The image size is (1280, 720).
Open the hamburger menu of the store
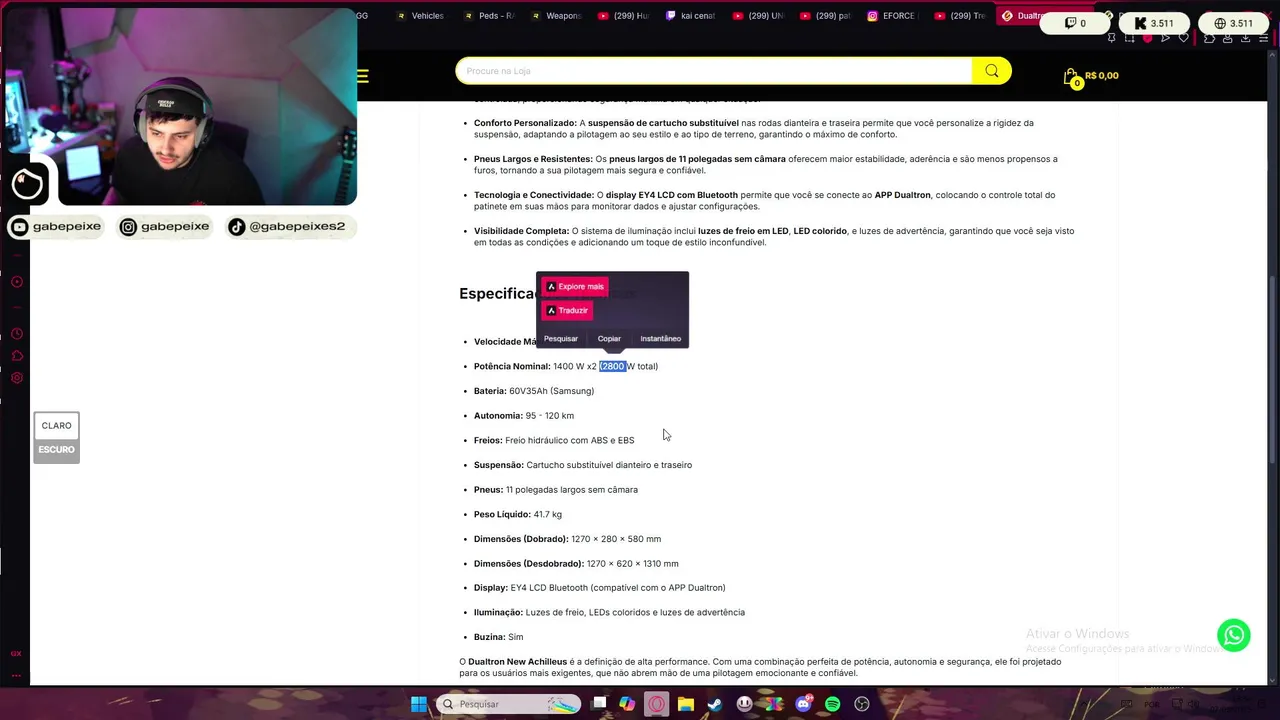[x=362, y=76]
